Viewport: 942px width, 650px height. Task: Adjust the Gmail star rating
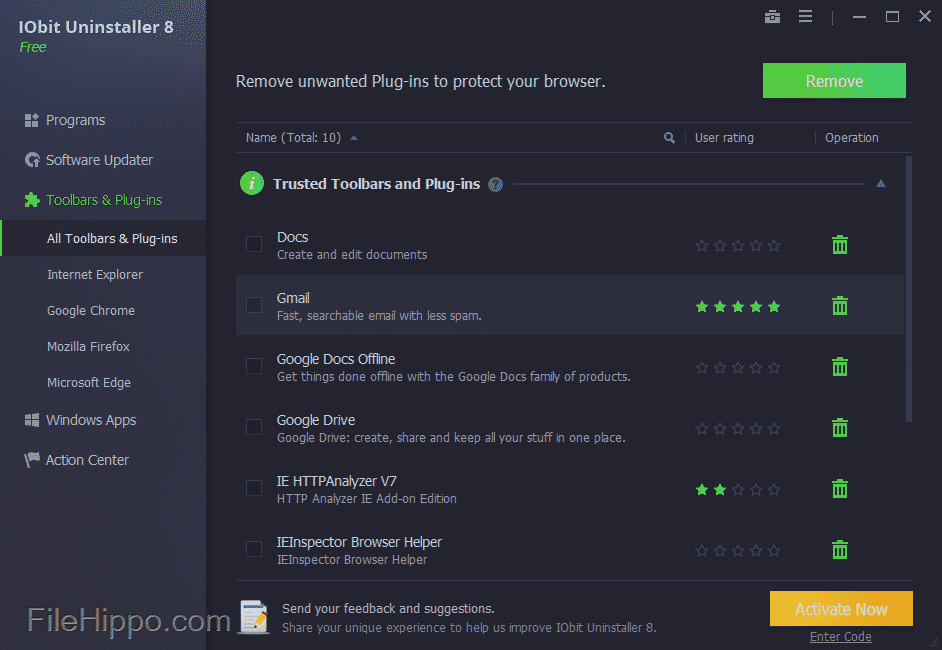(738, 306)
